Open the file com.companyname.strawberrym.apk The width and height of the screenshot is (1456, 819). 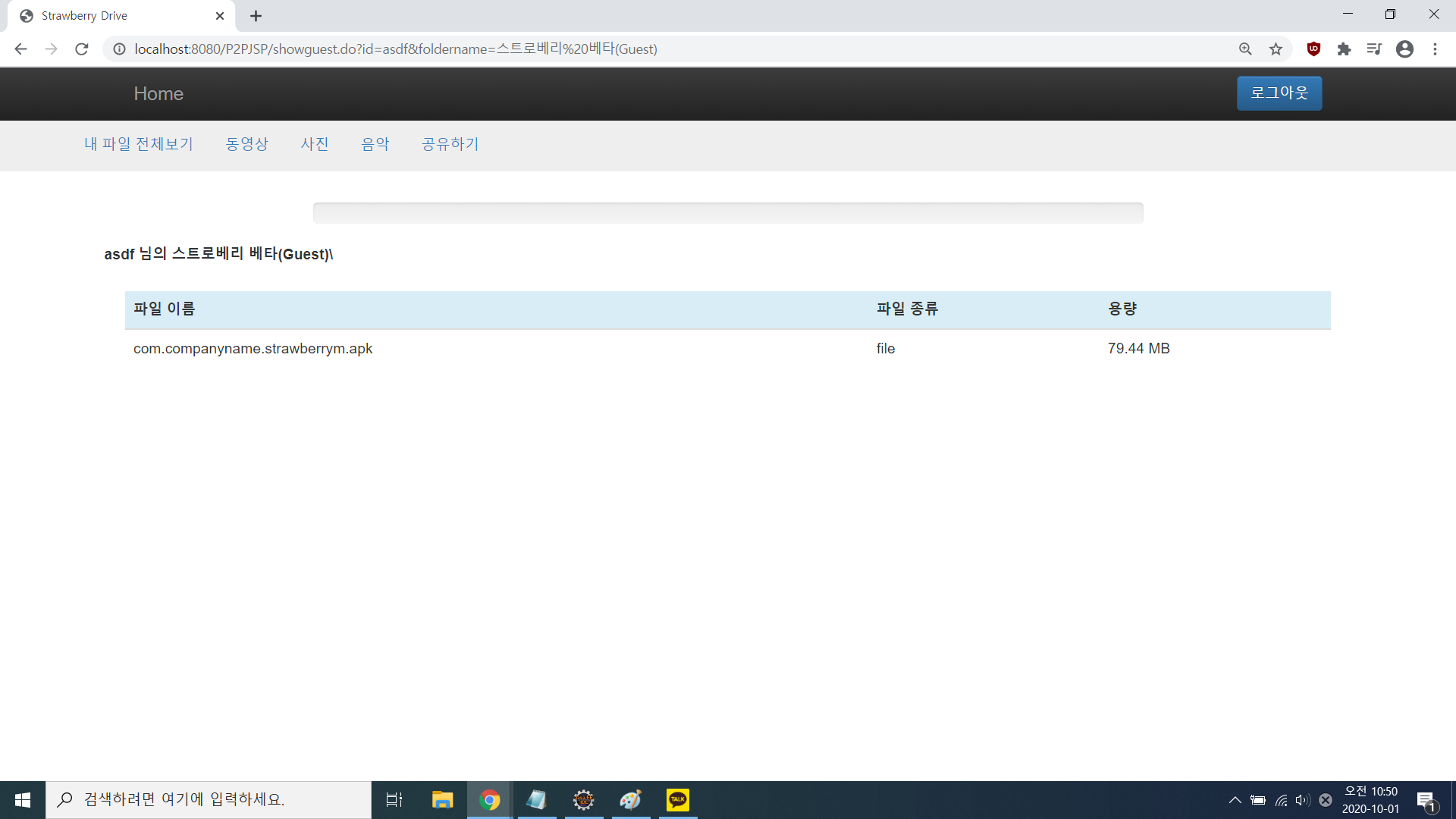[x=253, y=349]
